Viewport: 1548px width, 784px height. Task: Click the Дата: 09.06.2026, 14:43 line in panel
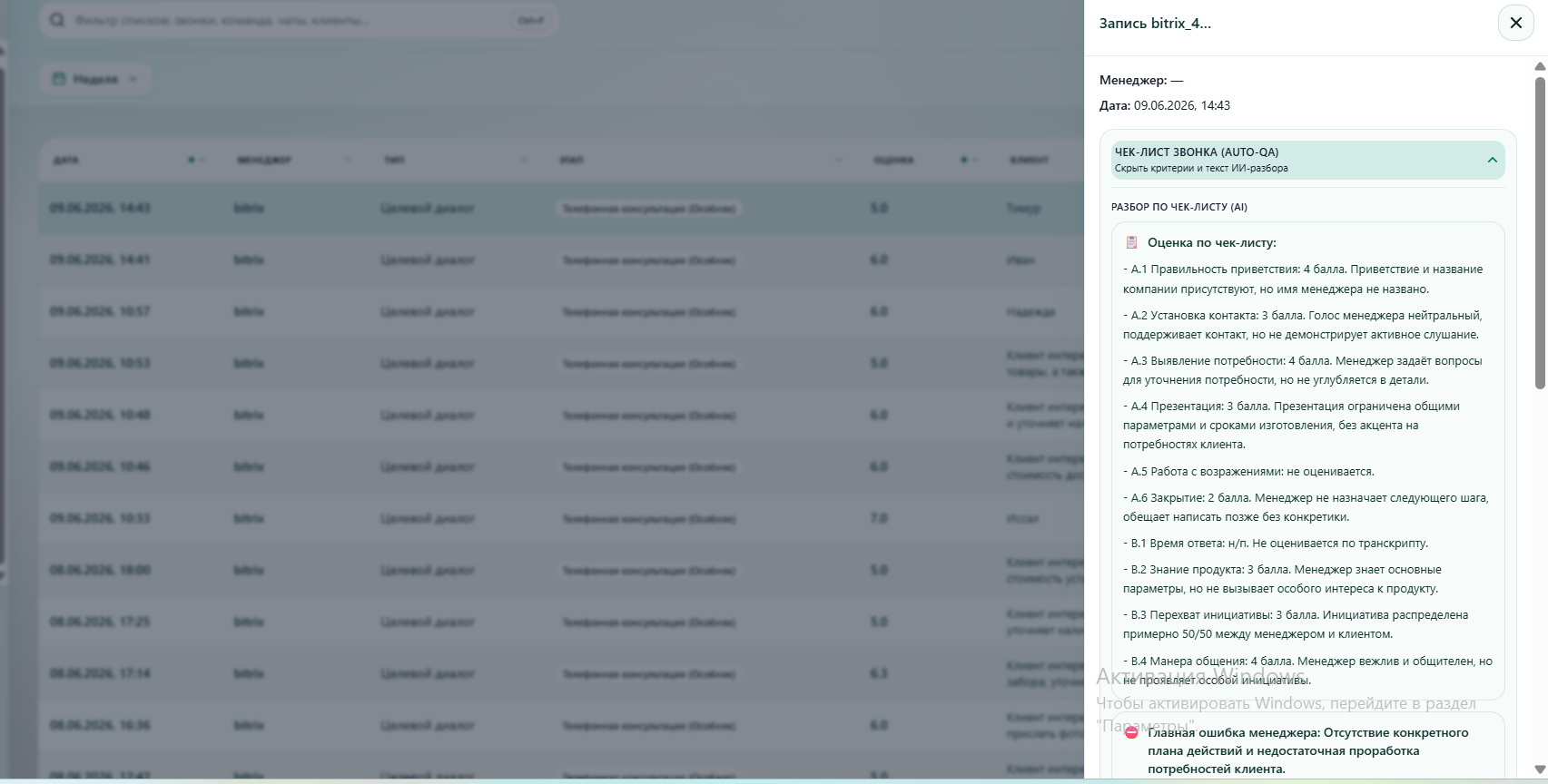pyautogui.click(x=1165, y=105)
